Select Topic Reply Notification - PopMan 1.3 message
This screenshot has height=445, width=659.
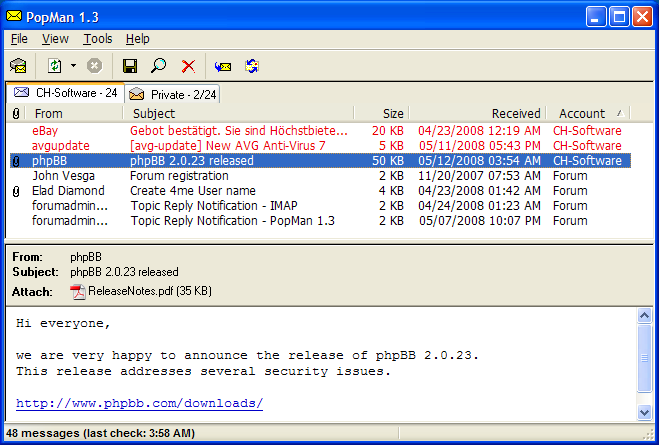click(x=320, y=221)
